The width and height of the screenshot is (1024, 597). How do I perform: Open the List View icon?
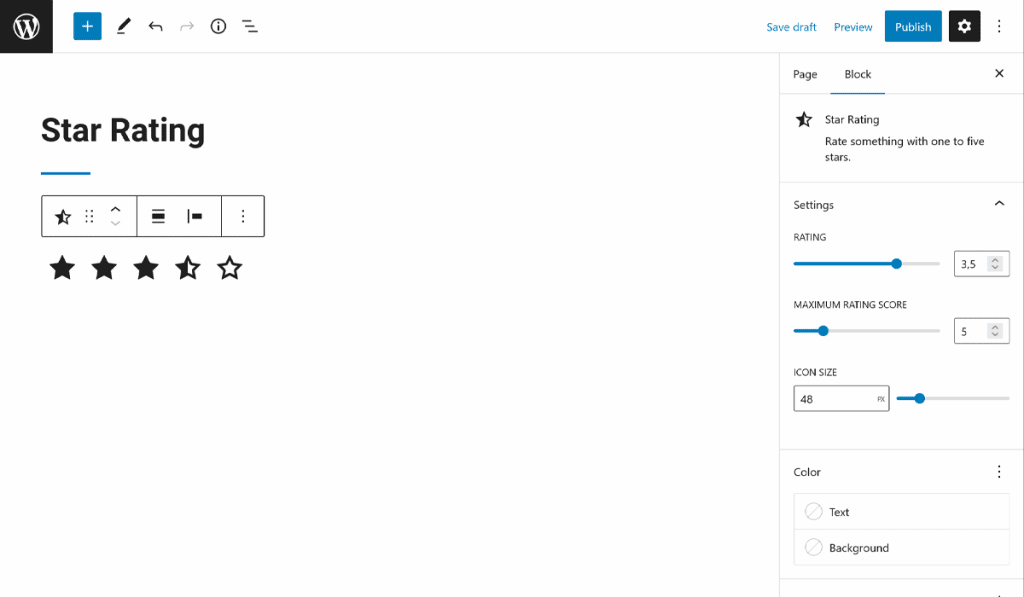(x=250, y=27)
